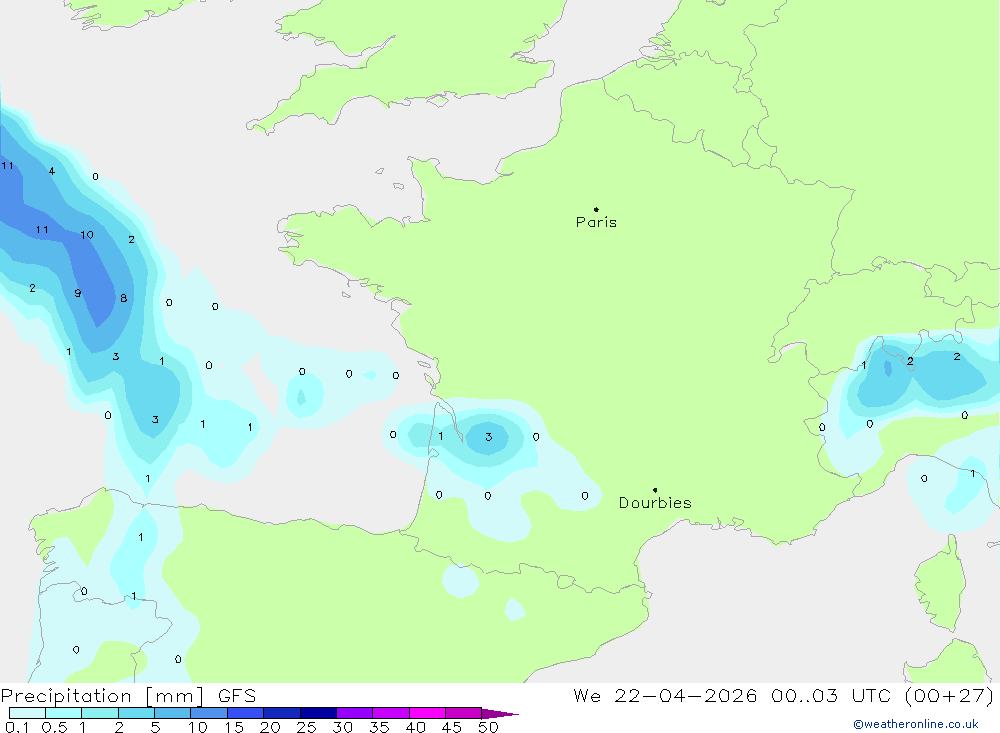Click the GFS model name label
This screenshot has height=733, width=1000.
[237, 696]
